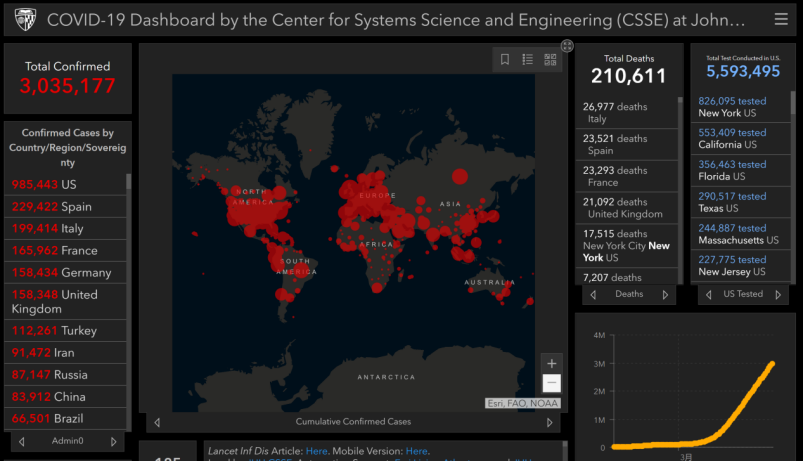The width and height of the screenshot is (804, 461).
Task: Select the US Tested tab
Action: click(x=743, y=294)
